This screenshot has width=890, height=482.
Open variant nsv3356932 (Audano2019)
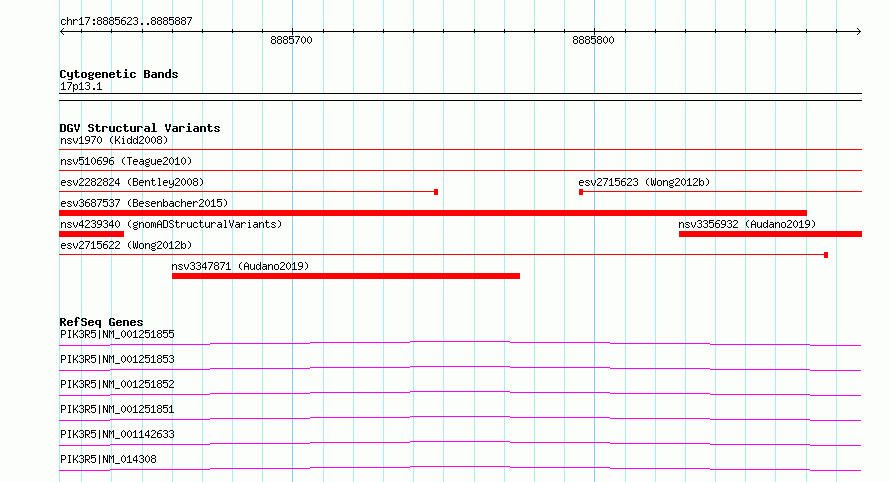point(747,224)
